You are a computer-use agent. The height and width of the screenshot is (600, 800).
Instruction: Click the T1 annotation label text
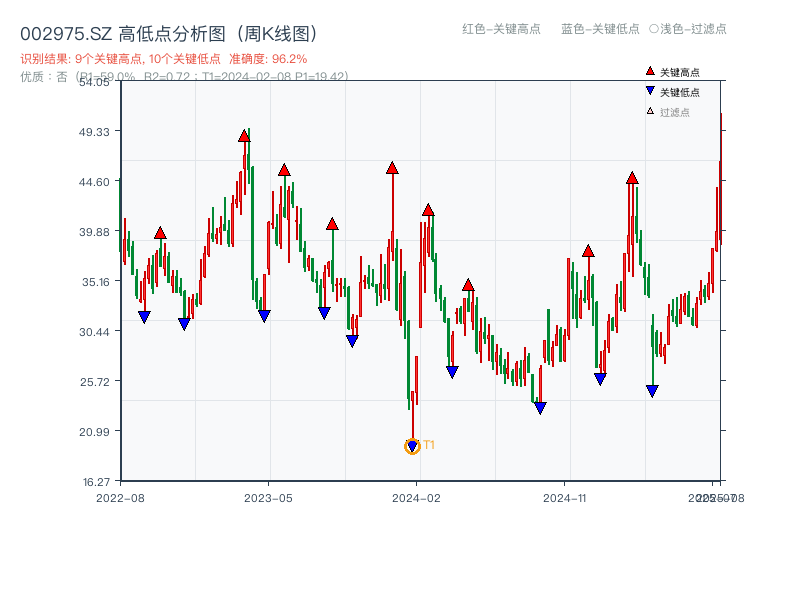click(428, 446)
